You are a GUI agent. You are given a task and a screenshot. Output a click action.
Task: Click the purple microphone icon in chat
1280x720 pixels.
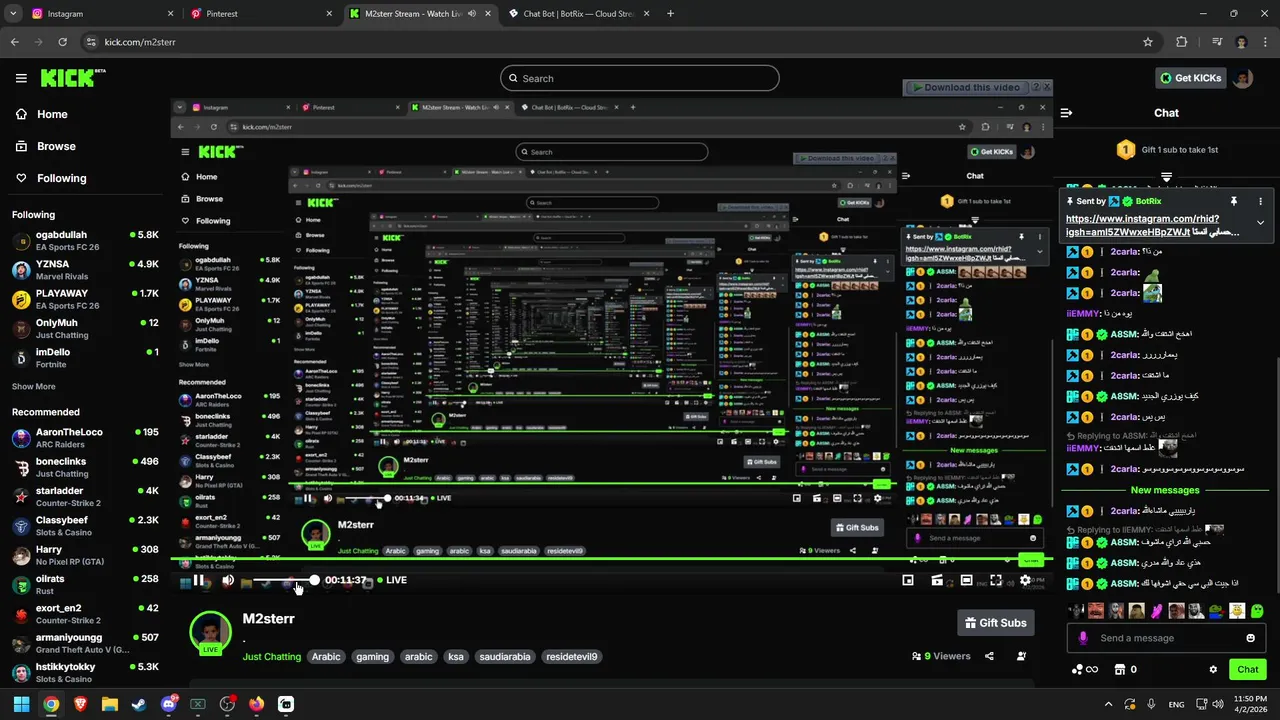coord(1082,638)
